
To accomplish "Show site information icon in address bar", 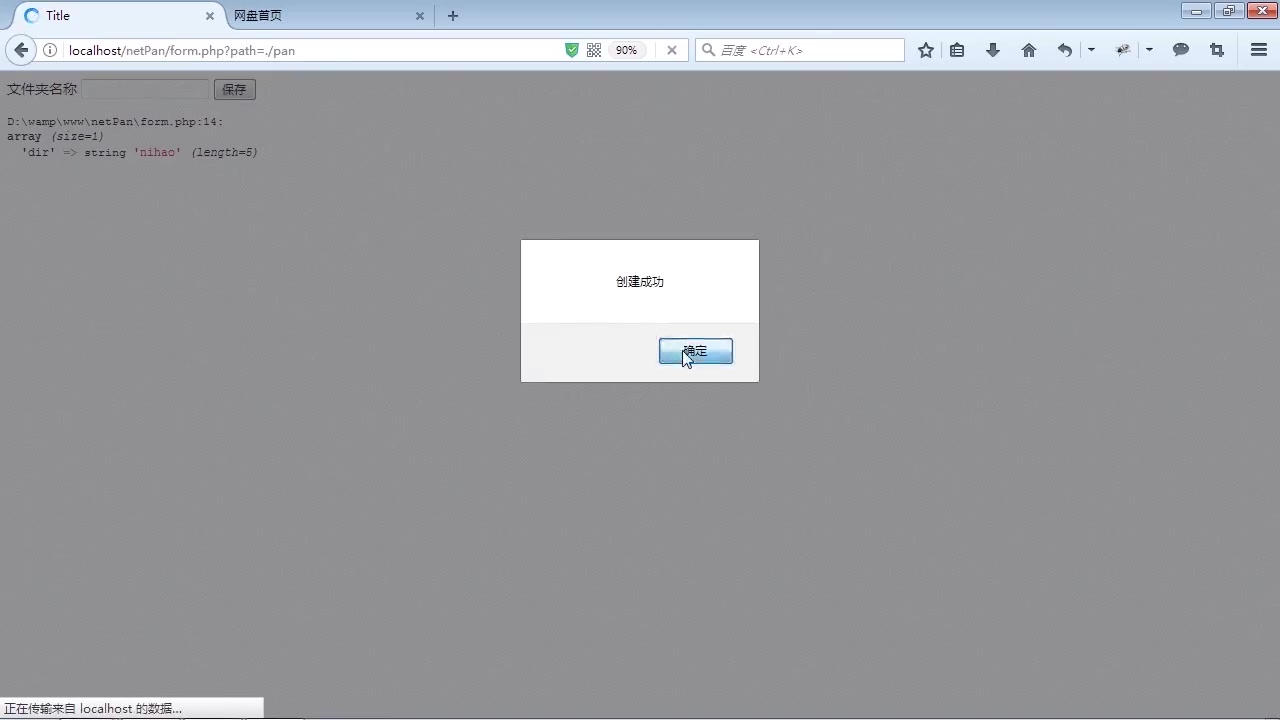I will tap(50, 50).
